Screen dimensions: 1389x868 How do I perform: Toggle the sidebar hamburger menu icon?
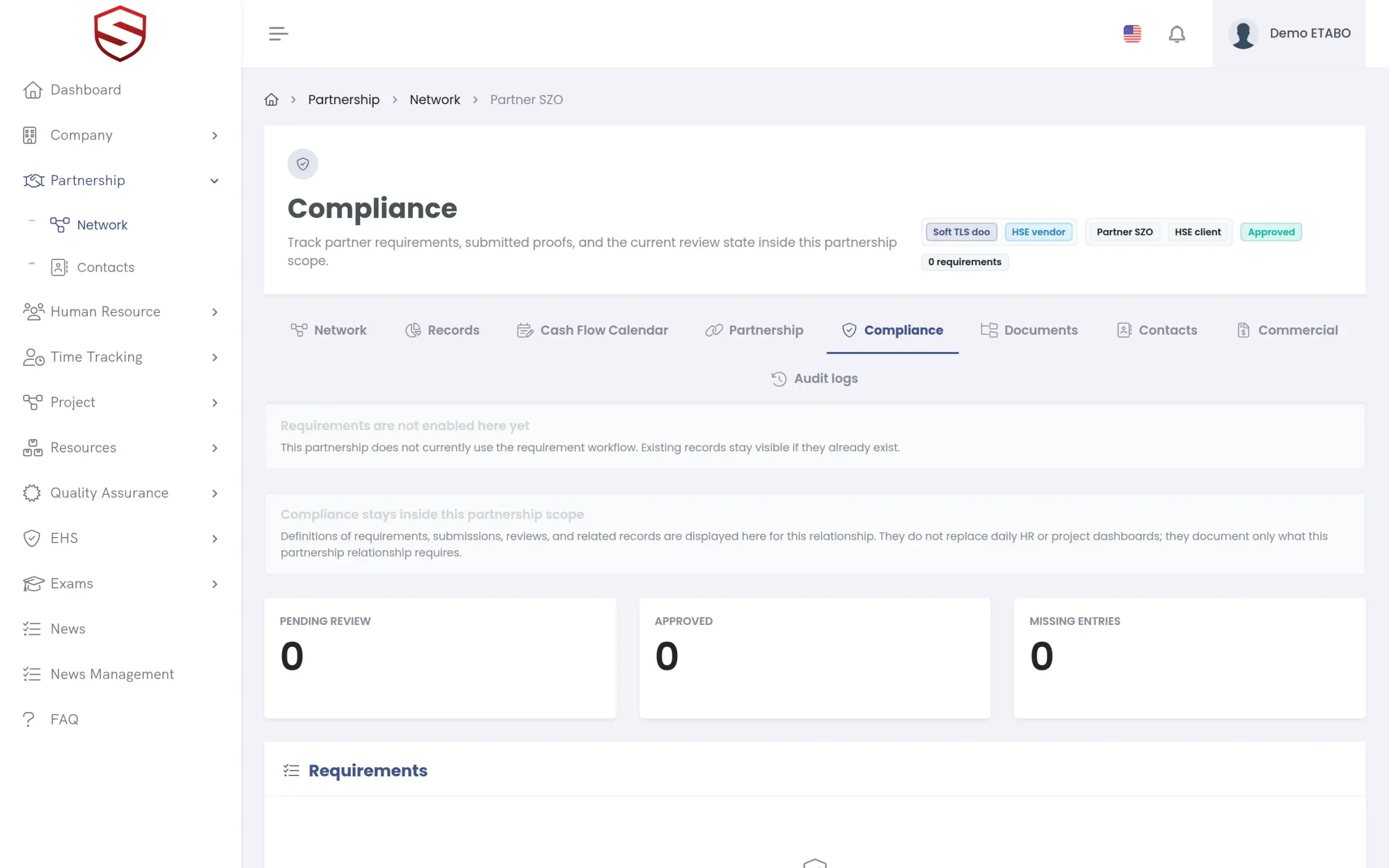[x=278, y=33]
